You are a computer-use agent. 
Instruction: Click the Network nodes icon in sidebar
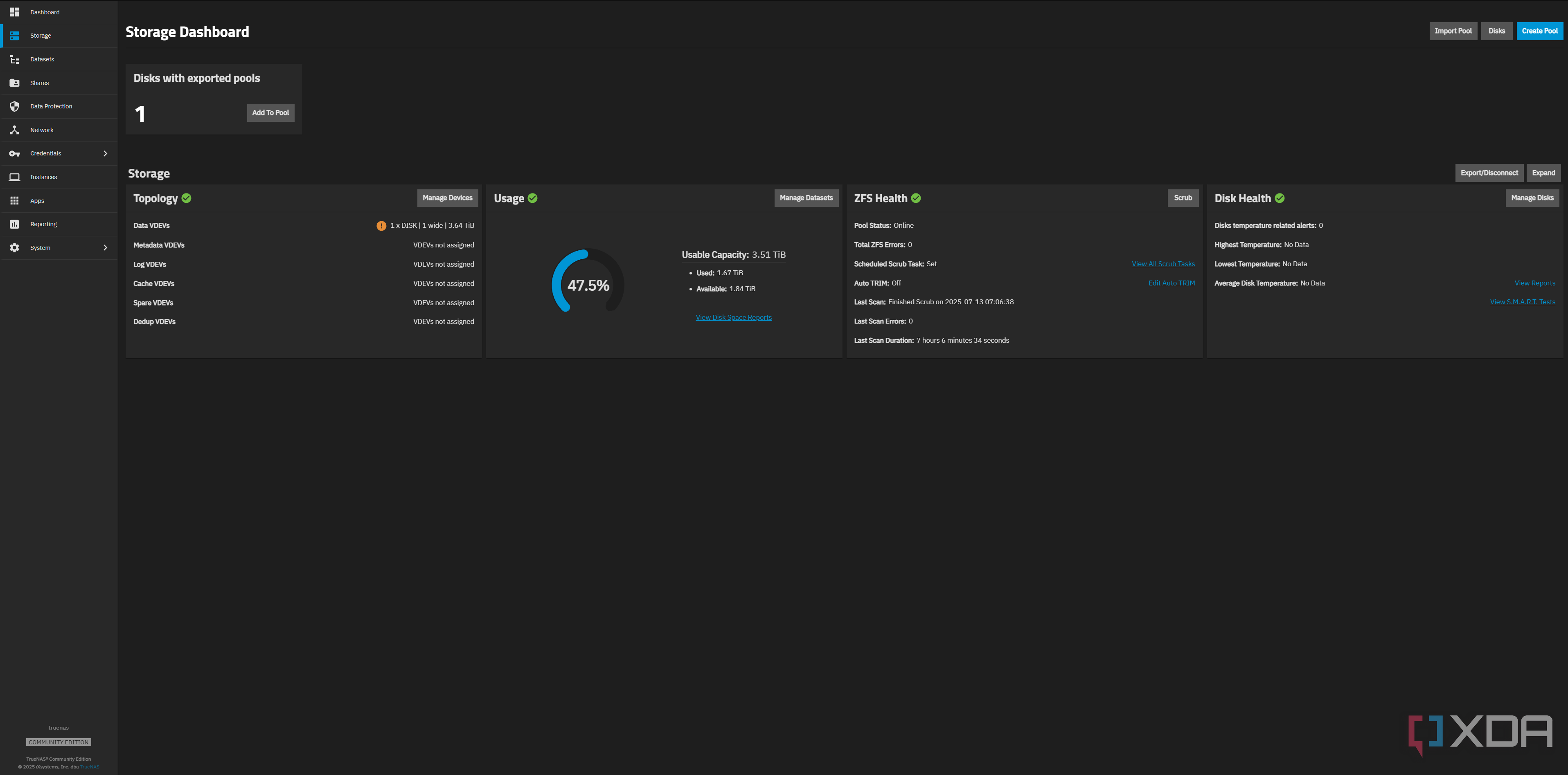tap(15, 130)
